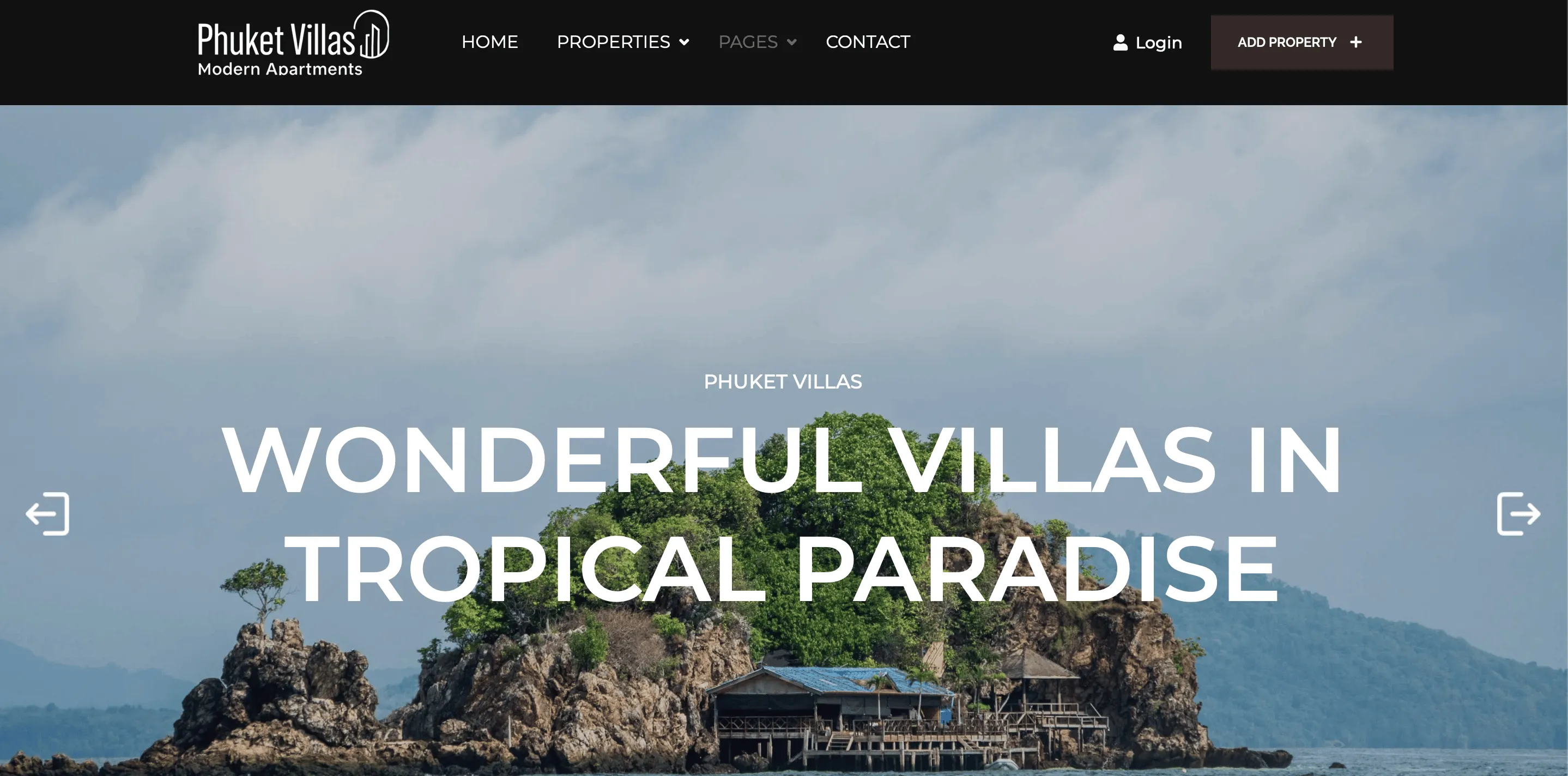Screen dimensions: 1568x776
Task: Open the Pages menu
Action: pyautogui.click(x=747, y=42)
